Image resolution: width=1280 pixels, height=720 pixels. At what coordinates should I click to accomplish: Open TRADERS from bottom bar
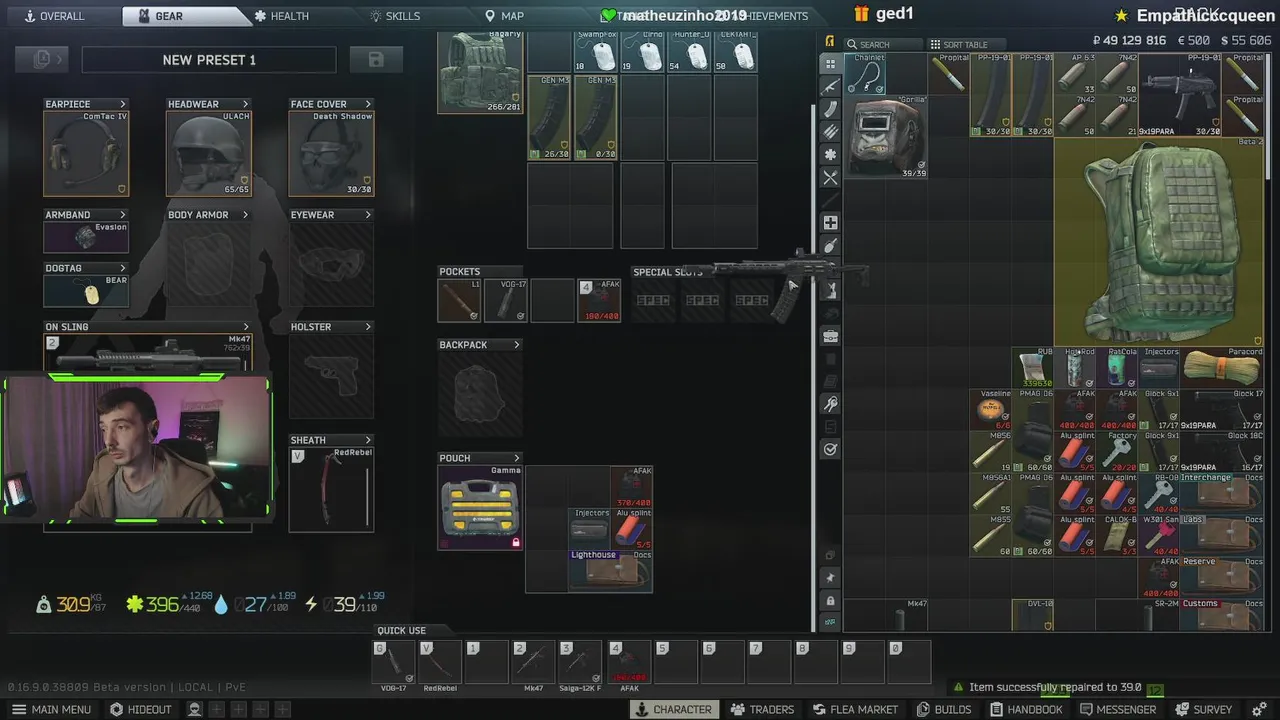coord(762,709)
